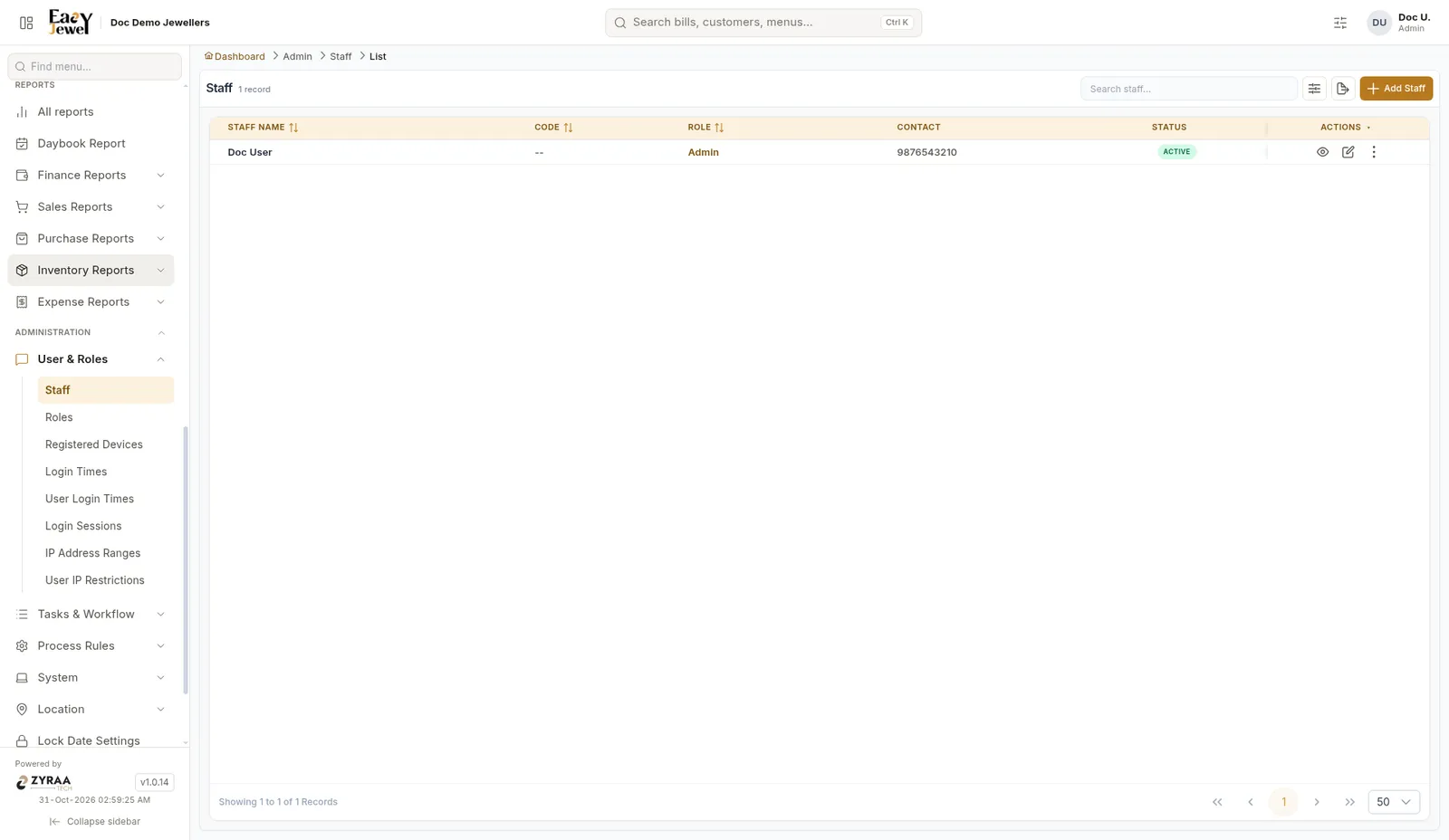Open the Login Sessions menu item

tap(105, 526)
